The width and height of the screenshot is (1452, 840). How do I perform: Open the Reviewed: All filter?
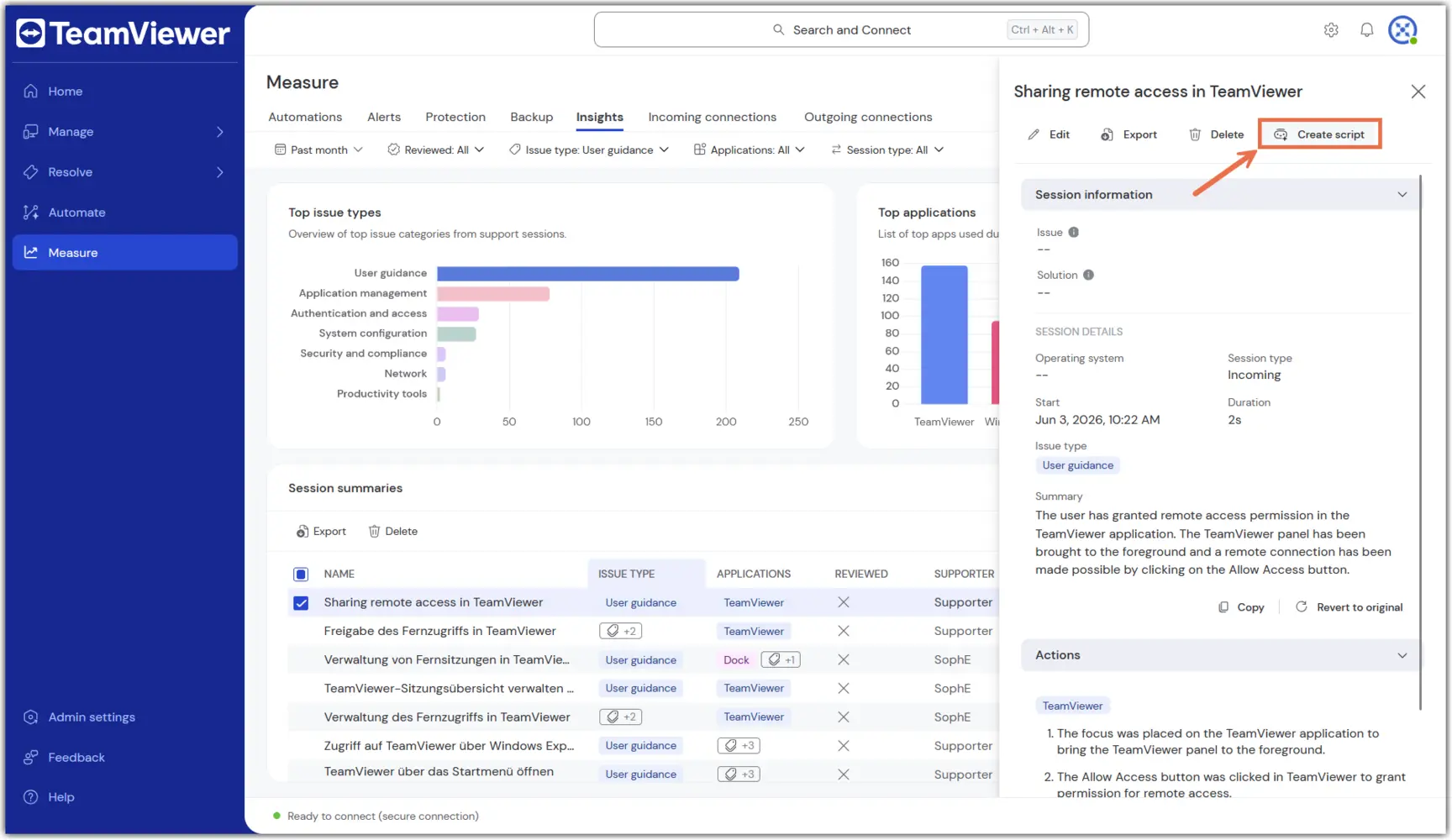click(x=436, y=150)
